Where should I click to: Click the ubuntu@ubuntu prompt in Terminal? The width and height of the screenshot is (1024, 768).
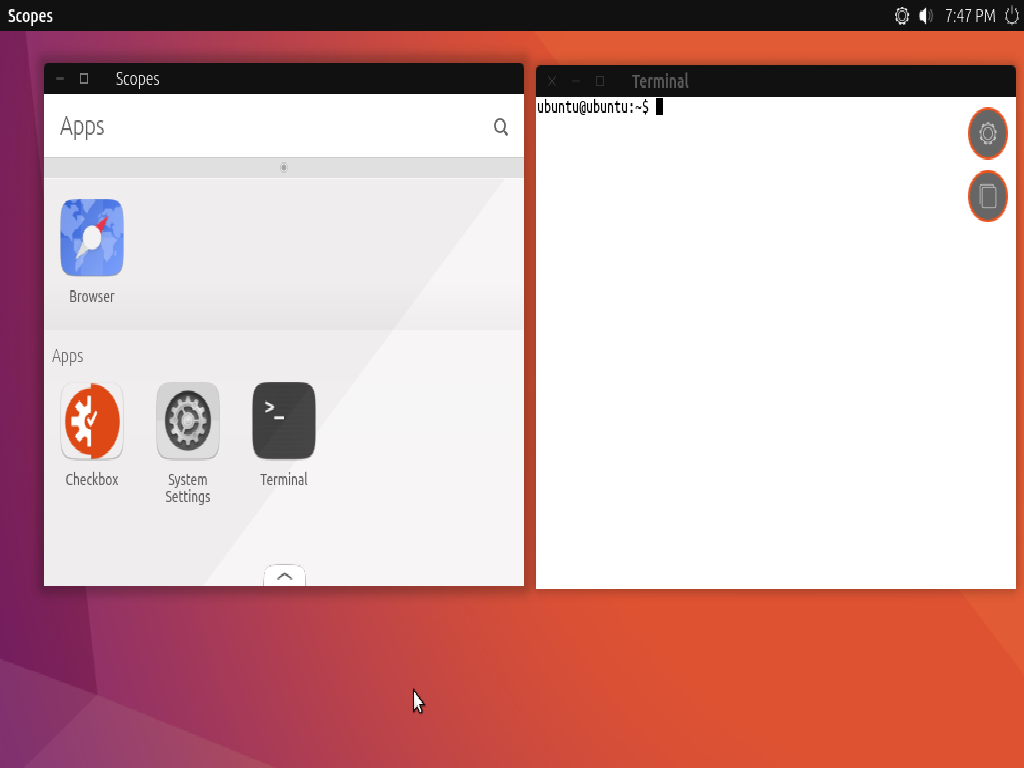(x=592, y=107)
